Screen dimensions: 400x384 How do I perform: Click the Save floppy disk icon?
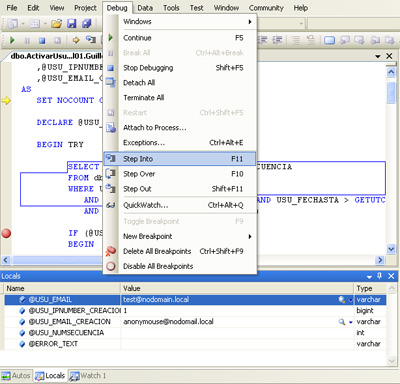pyautogui.click(x=72, y=24)
